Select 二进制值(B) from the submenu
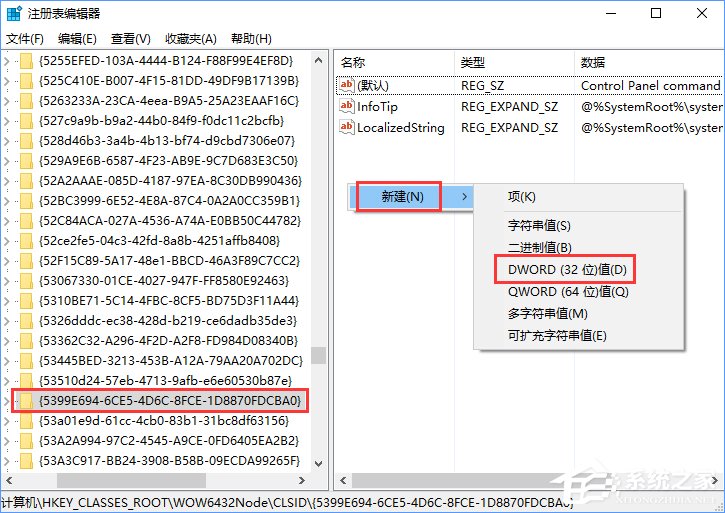 [x=578, y=247]
